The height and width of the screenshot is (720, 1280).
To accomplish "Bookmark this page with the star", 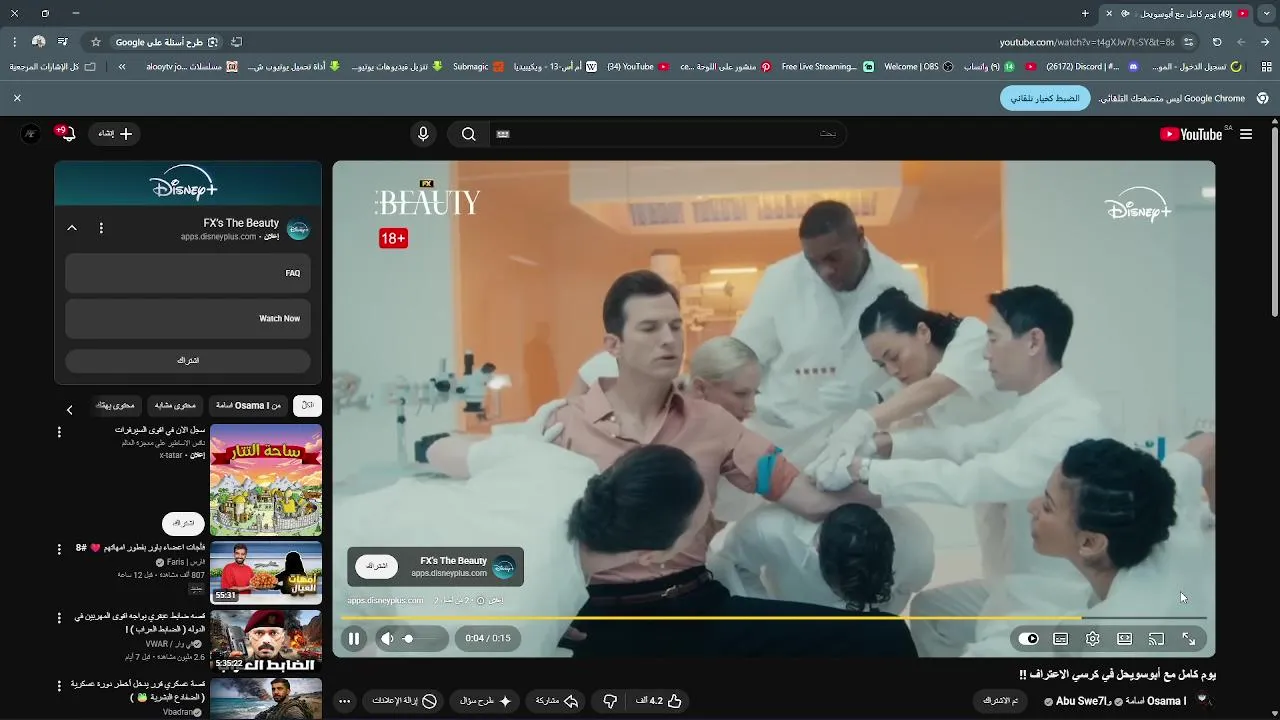I will coord(96,42).
